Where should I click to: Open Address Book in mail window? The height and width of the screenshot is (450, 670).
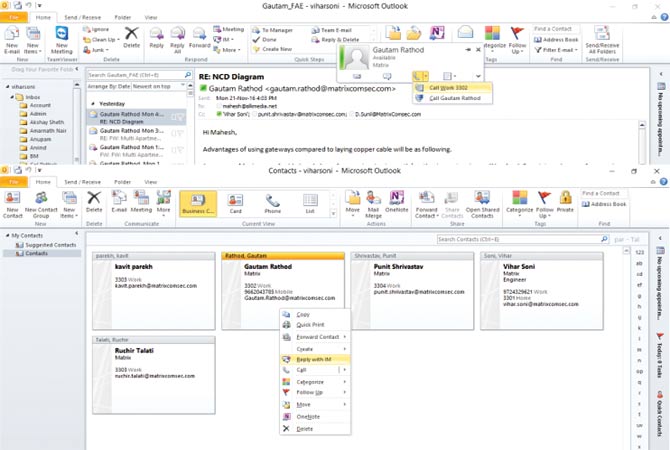pos(556,39)
